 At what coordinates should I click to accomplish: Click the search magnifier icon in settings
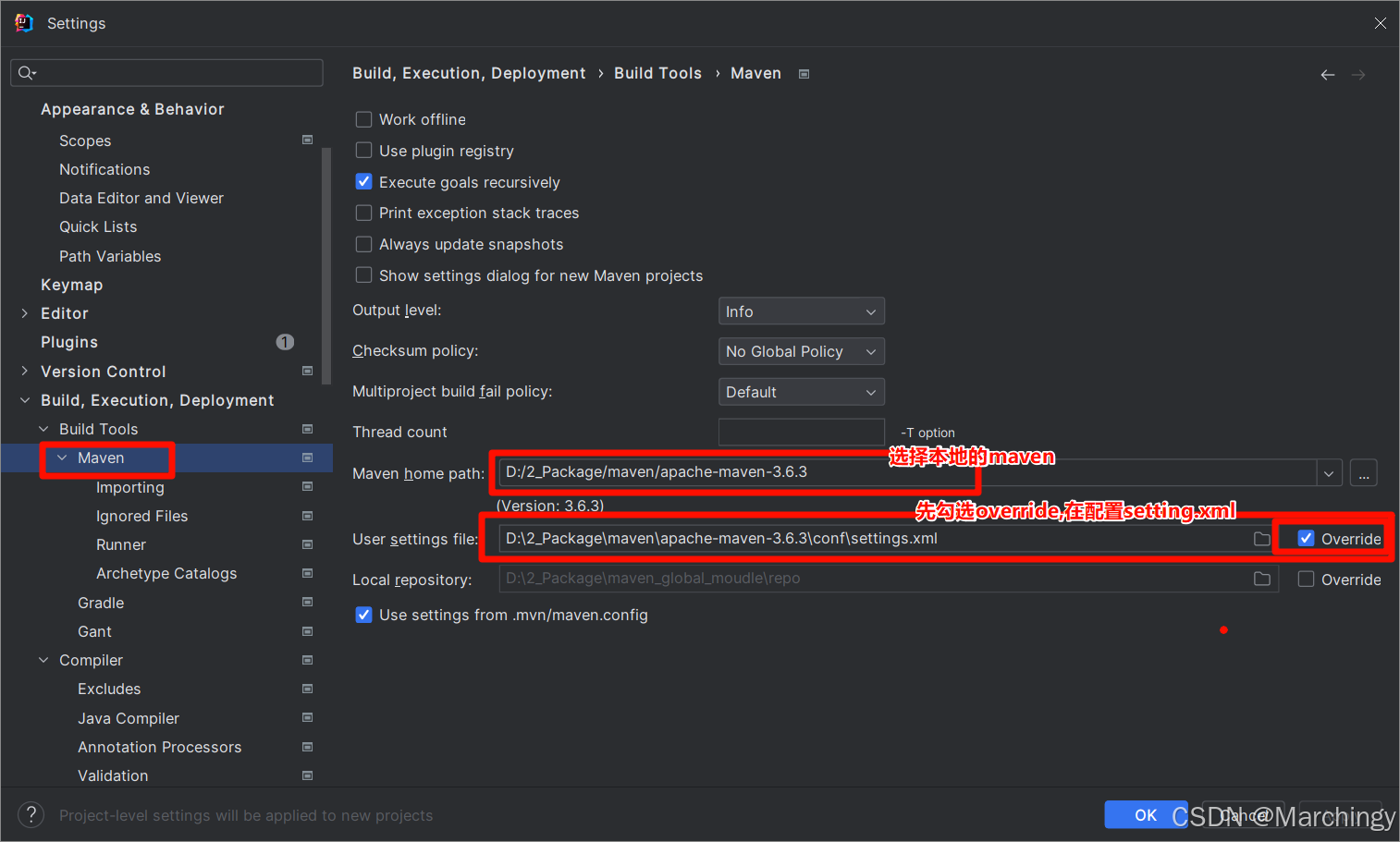click(x=26, y=73)
